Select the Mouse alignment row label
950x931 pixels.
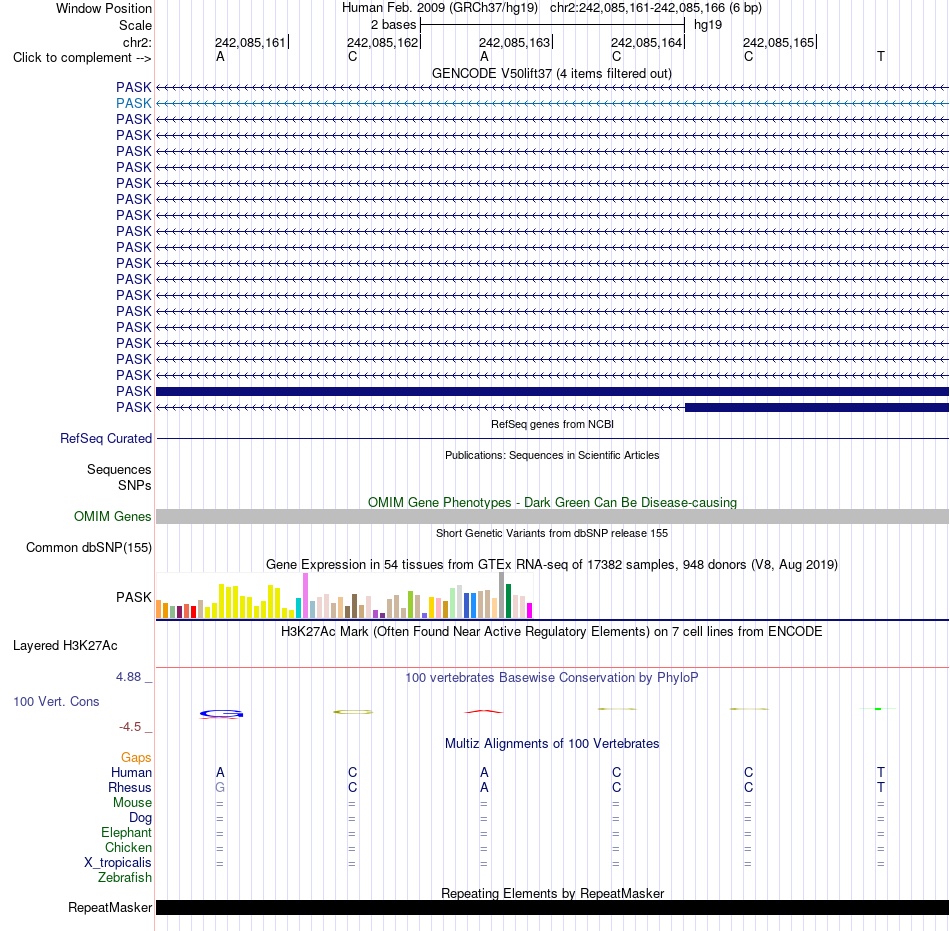pos(132,803)
